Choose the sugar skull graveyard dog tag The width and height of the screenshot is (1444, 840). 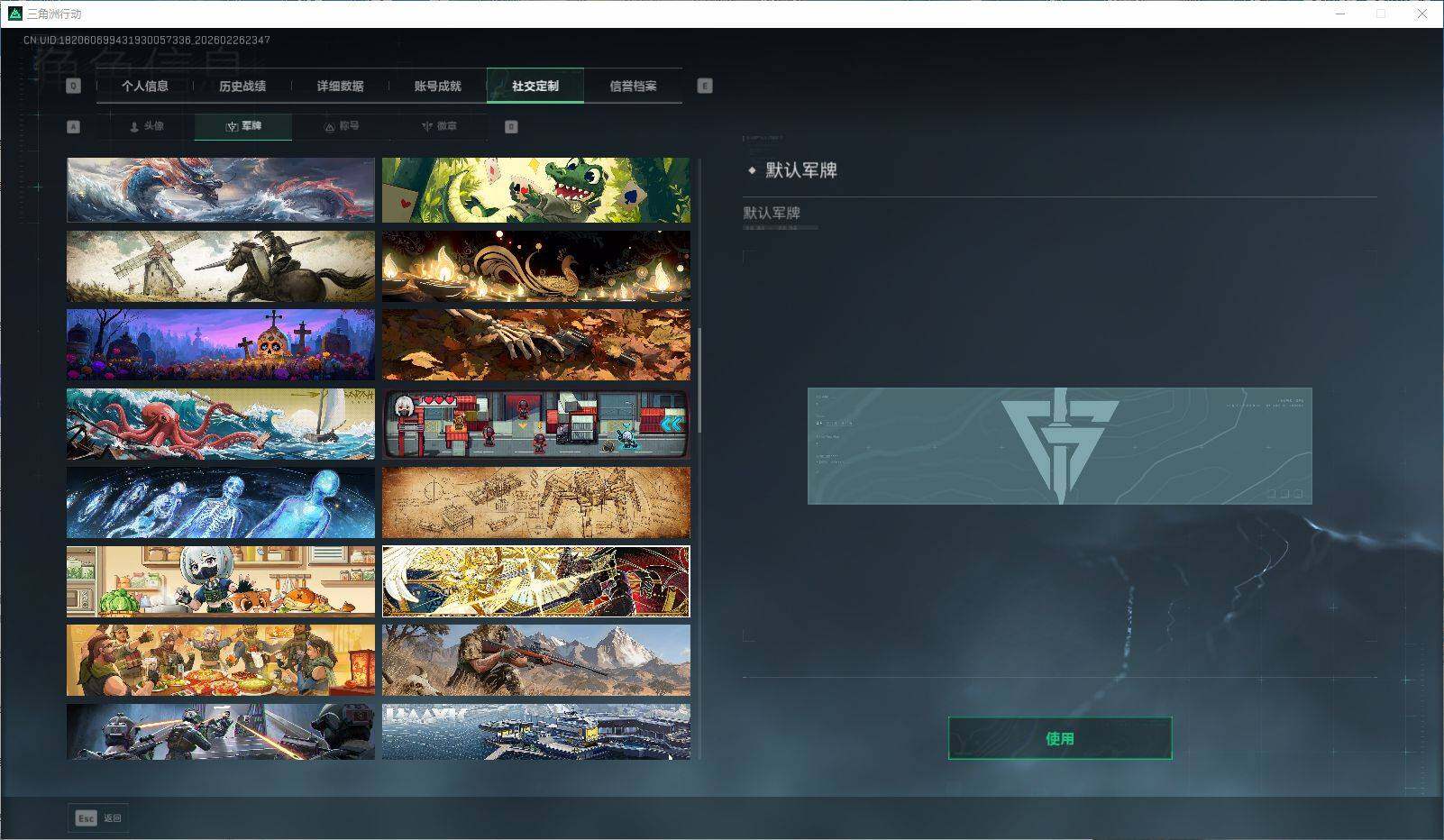[x=221, y=345]
